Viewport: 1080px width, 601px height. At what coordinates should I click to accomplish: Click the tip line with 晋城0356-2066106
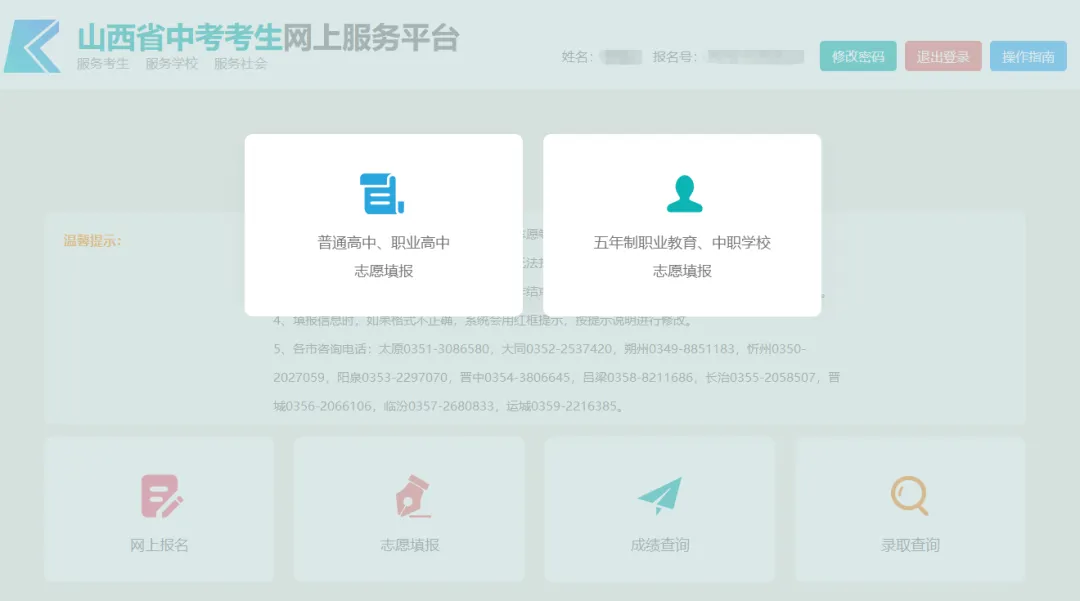coord(449,406)
